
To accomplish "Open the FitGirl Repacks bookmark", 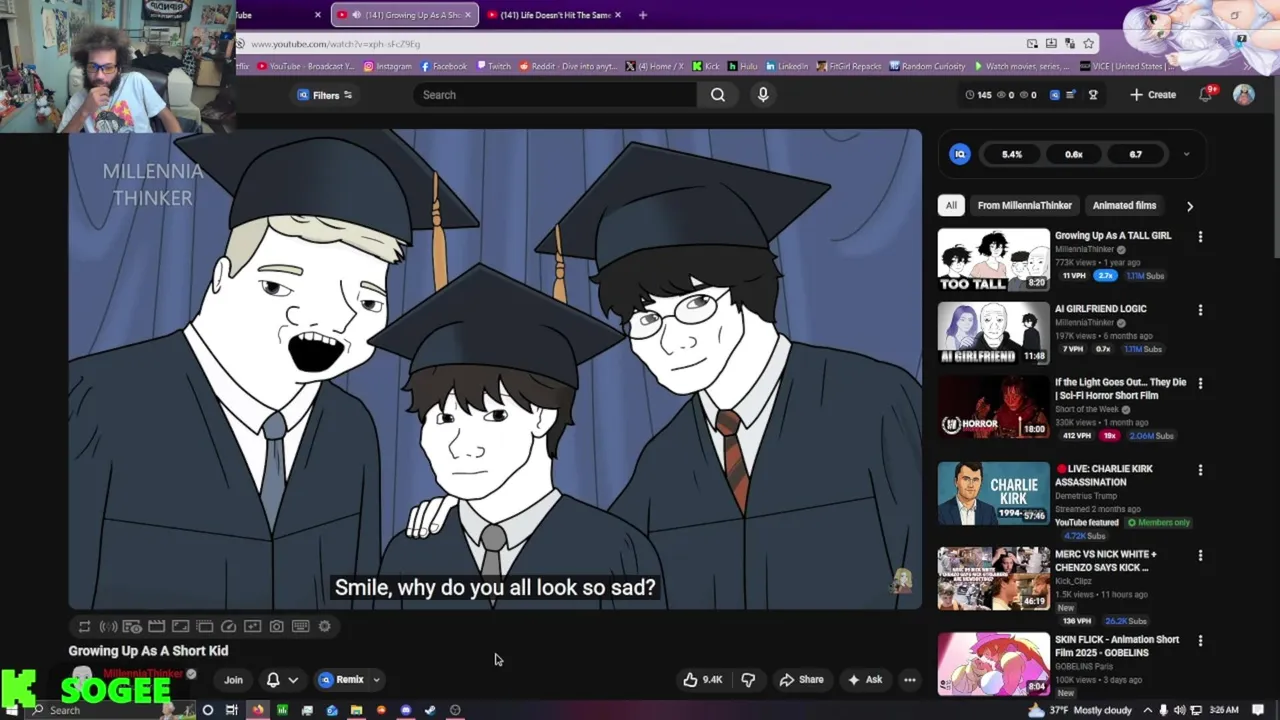I will (849, 66).
